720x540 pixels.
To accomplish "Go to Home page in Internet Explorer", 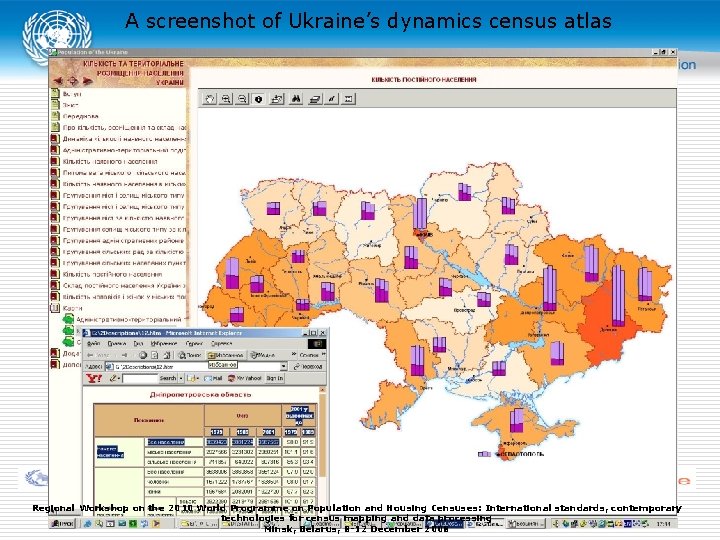I will pyautogui.click(x=167, y=355).
